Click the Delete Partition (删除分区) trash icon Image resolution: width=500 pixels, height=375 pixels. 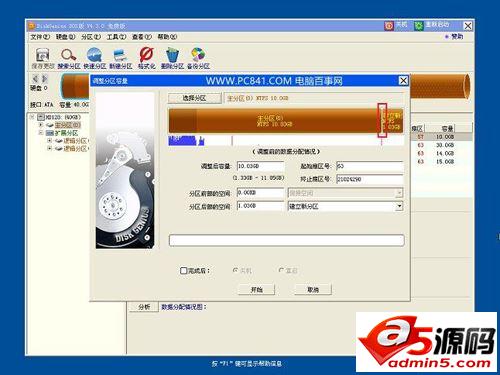point(172,55)
